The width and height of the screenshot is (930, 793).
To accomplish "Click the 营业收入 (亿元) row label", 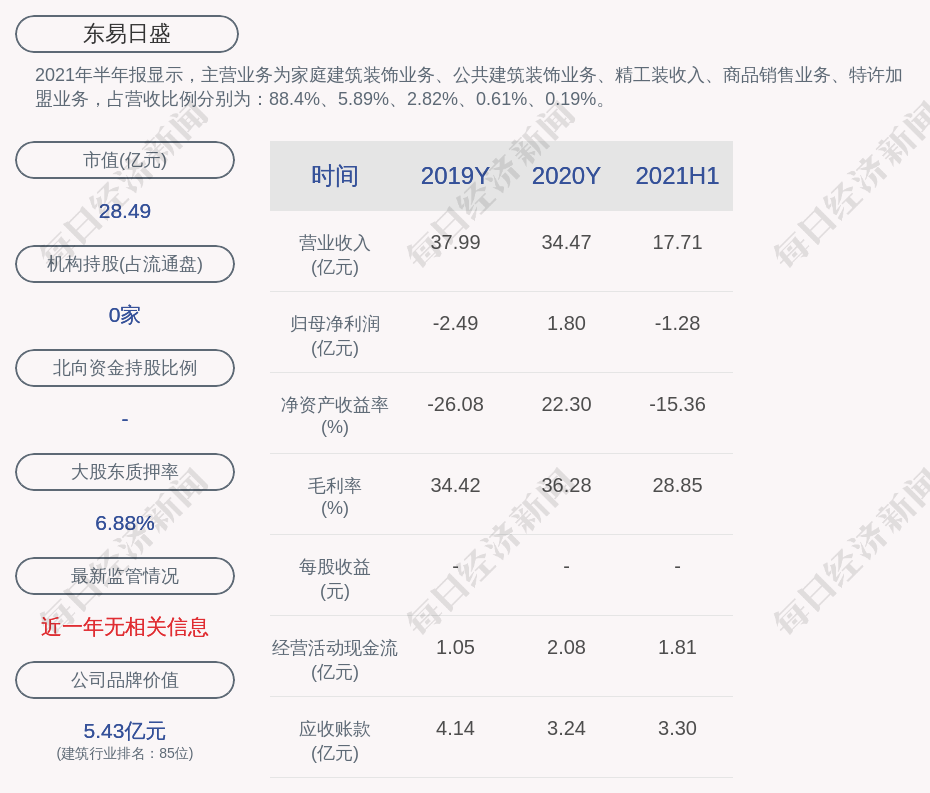I will [335, 255].
